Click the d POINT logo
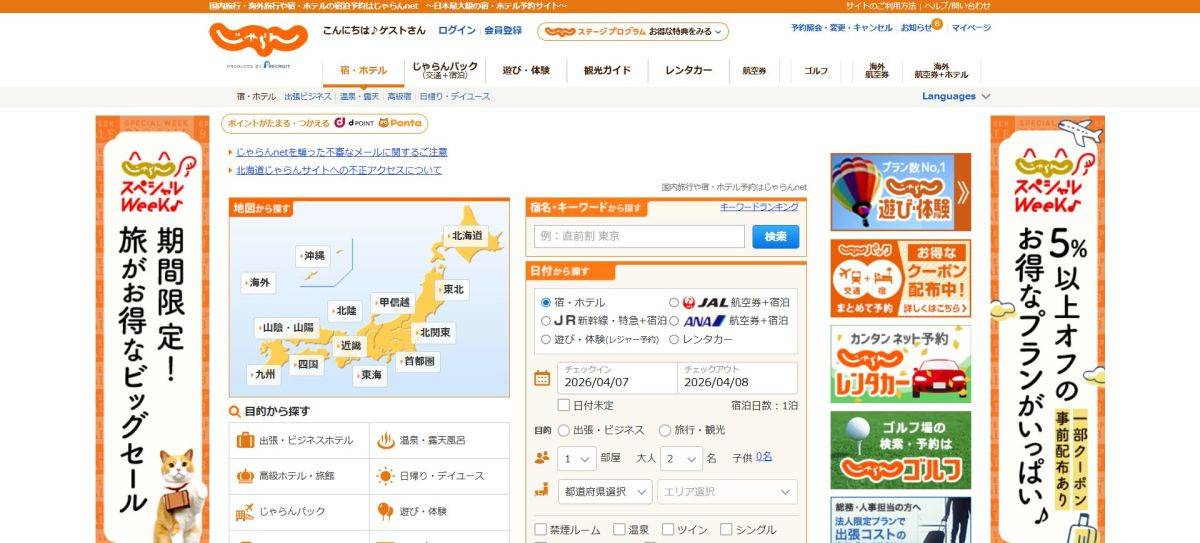Viewport: 1200px width, 543px height. [x=353, y=123]
